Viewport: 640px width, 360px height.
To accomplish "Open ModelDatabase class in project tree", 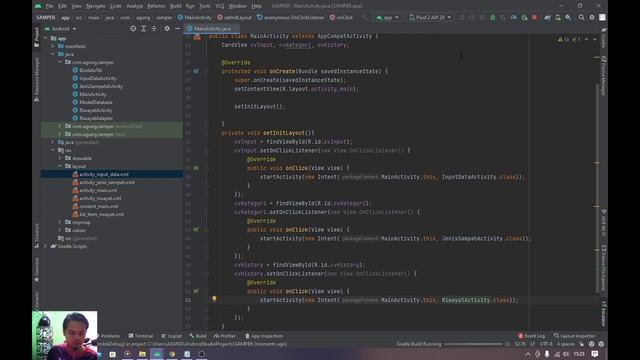I will [96, 102].
